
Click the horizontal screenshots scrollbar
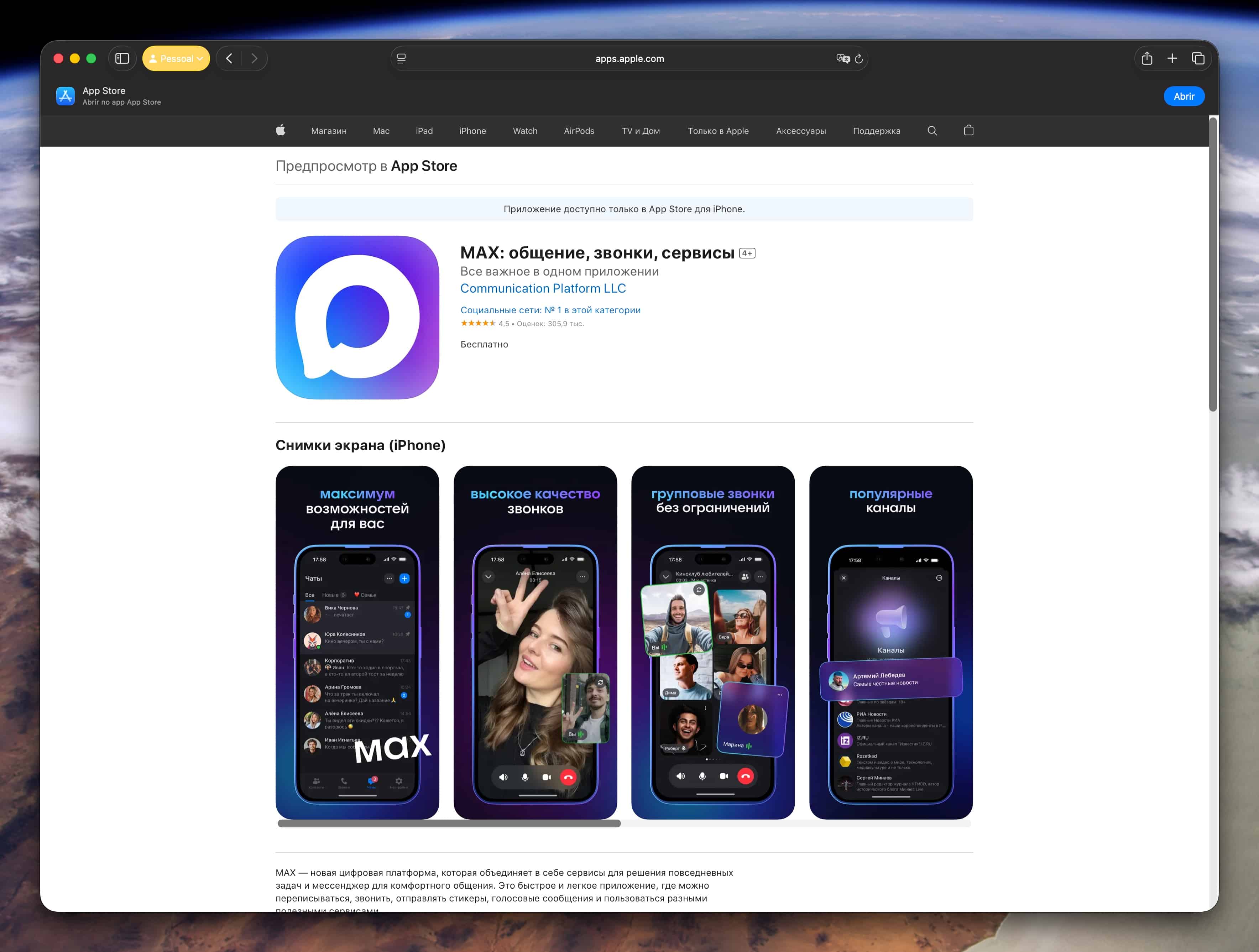[449, 823]
